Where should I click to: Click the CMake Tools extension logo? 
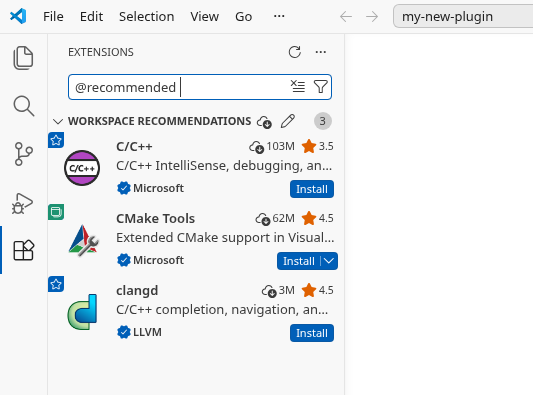[x=83, y=240]
